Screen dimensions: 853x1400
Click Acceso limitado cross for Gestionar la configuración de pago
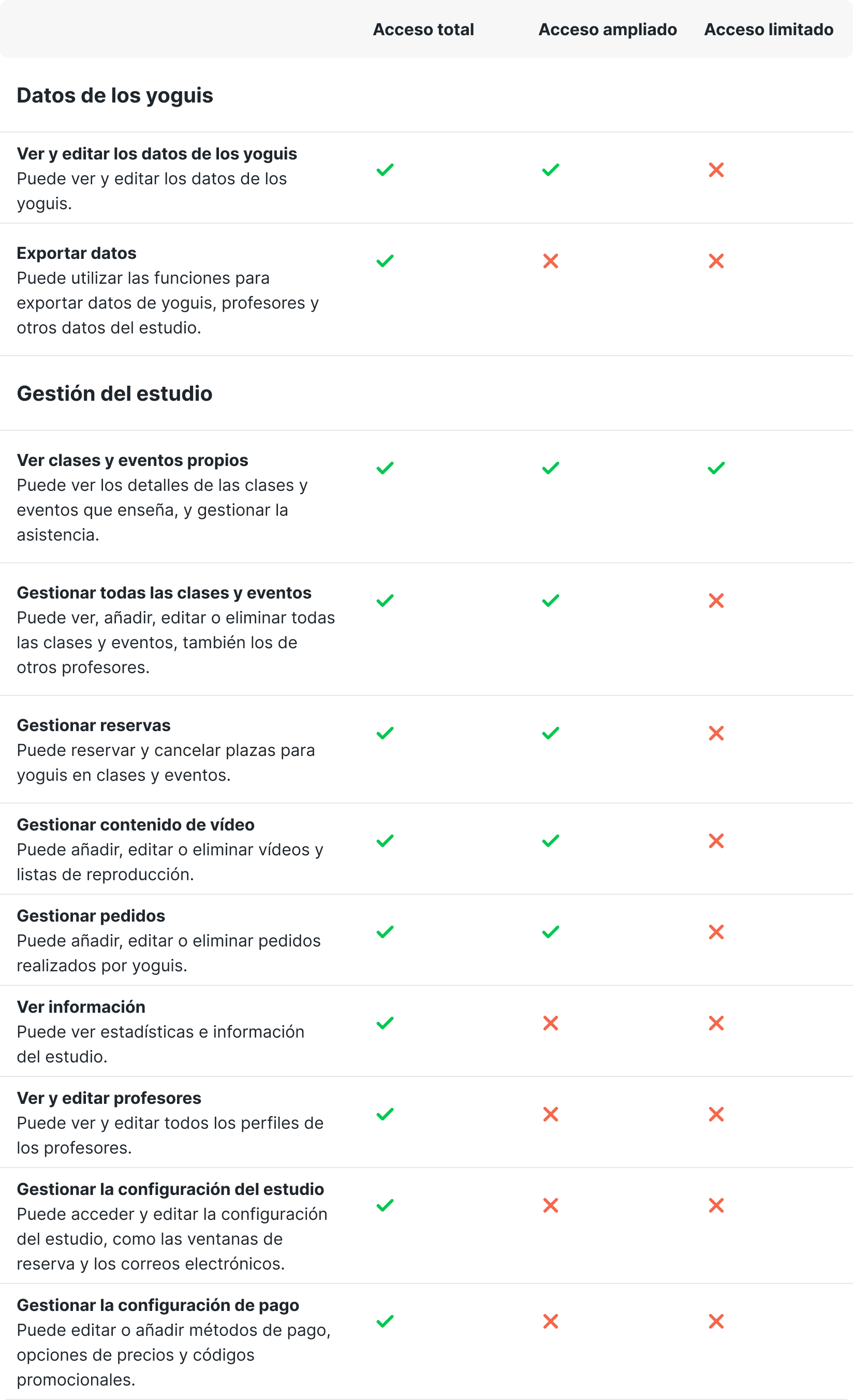[x=716, y=1322]
